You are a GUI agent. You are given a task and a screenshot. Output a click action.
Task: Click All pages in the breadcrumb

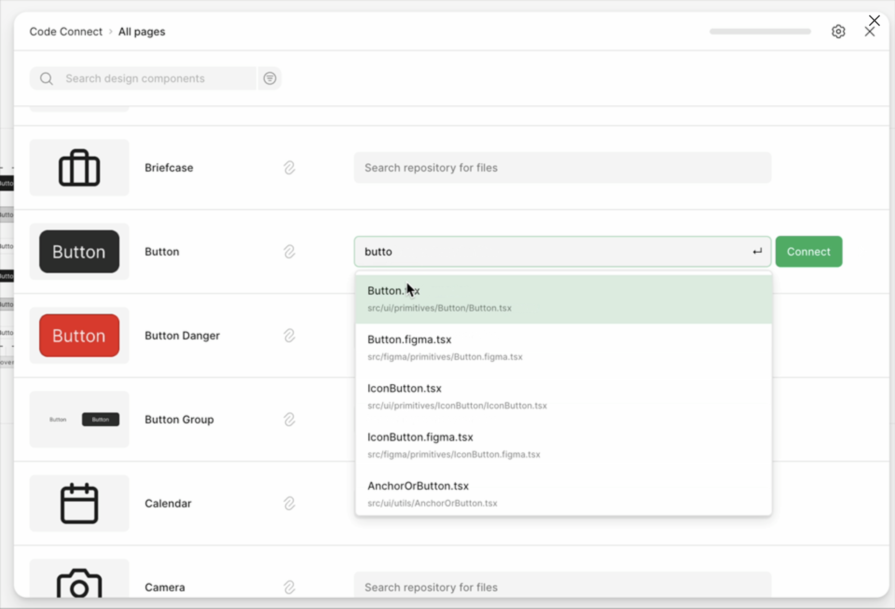139,31
